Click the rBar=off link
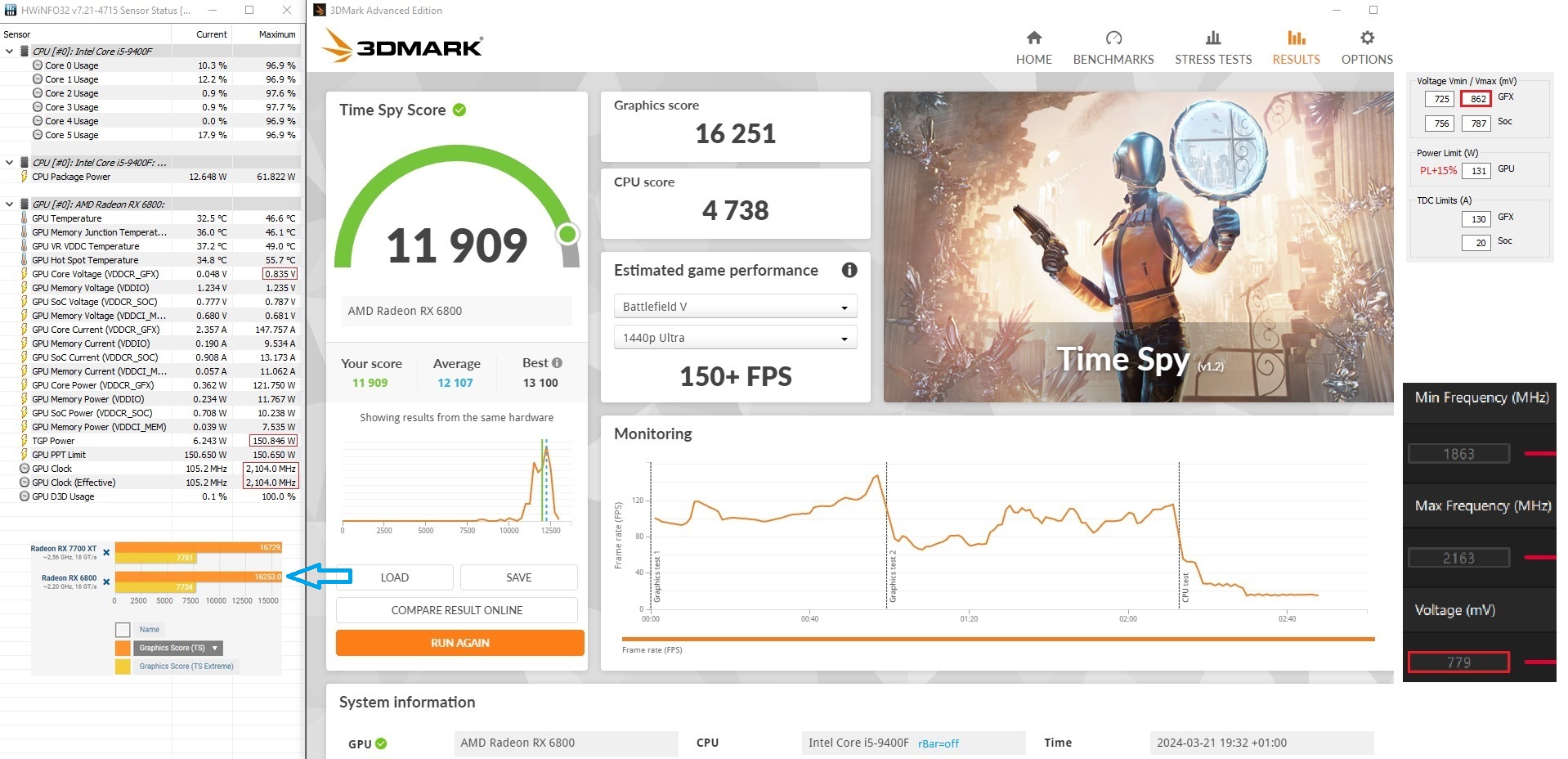This screenshot has width=1568, height=759. click(938, 743)
